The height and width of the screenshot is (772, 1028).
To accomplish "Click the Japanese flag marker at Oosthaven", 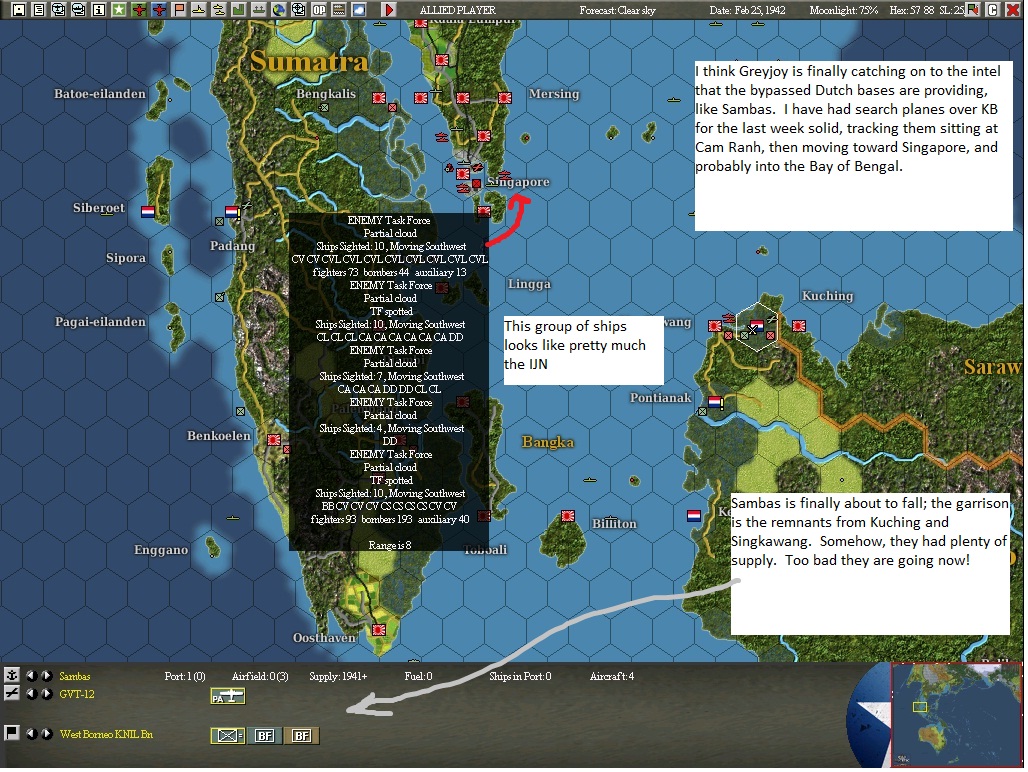I will (378, 629).
